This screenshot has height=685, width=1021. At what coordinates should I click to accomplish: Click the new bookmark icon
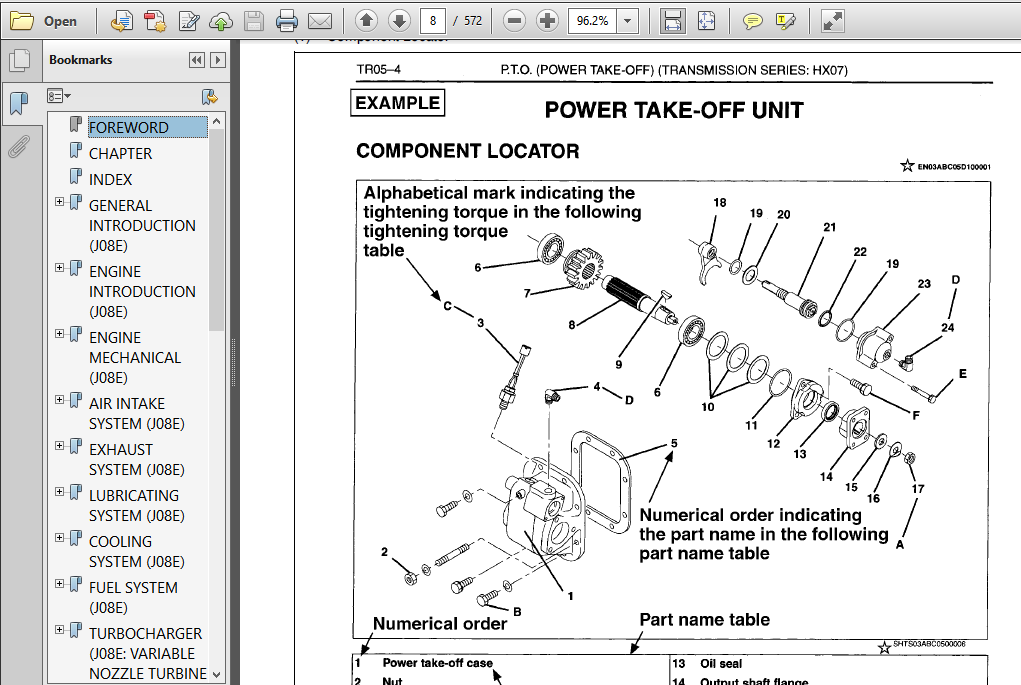click(210, 97)
